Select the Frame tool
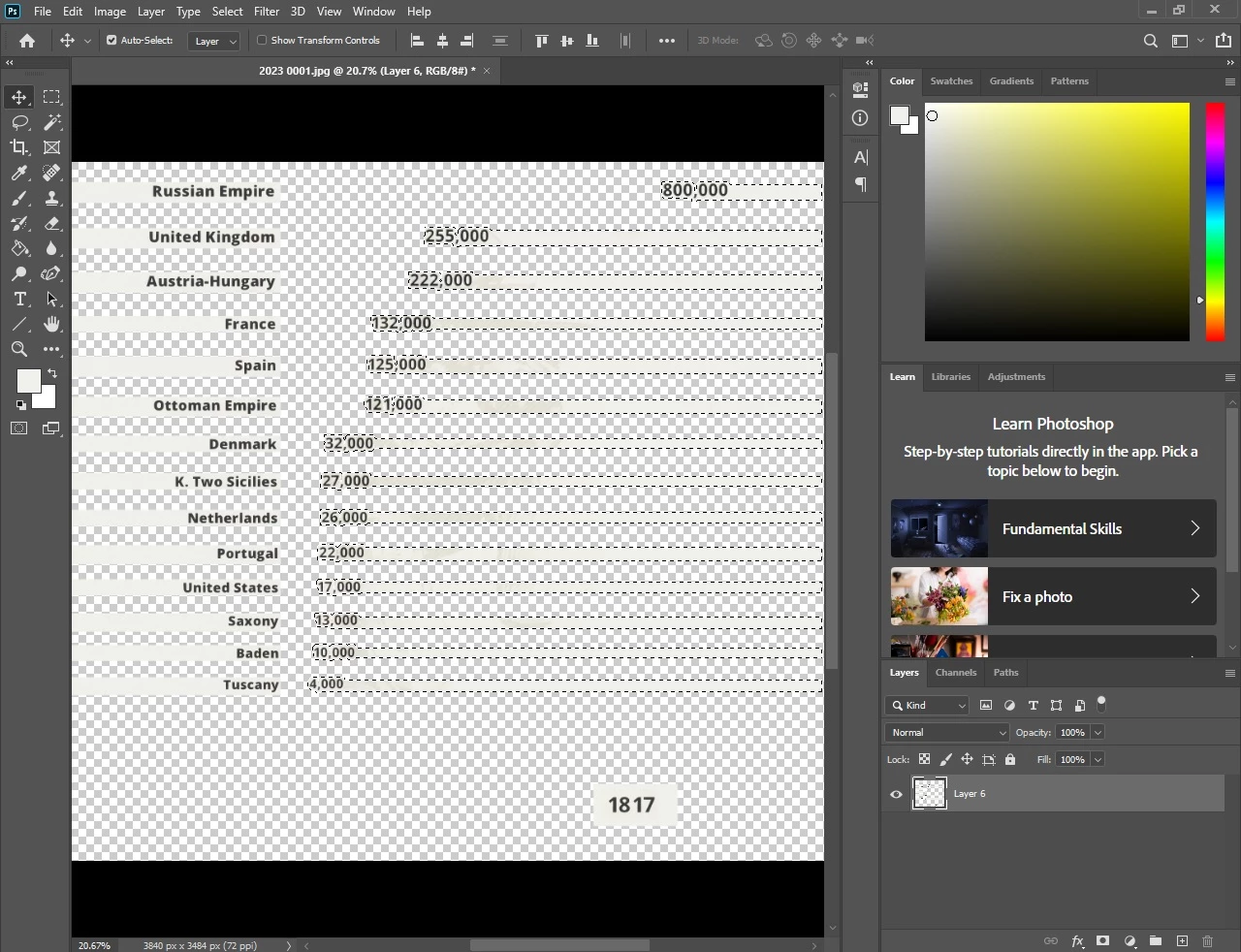This screenshot has width=1241, height=952. point(52,147)
